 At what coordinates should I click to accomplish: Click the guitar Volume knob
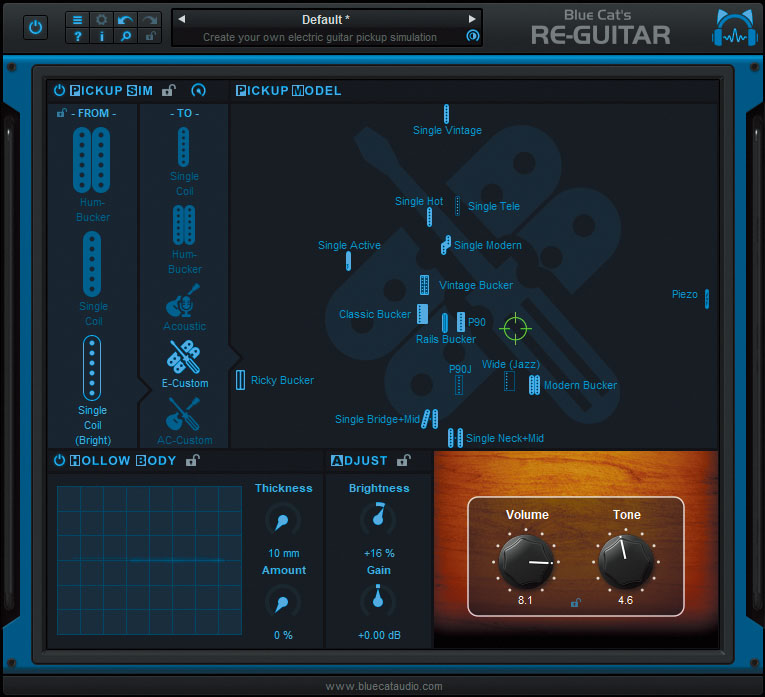tap(526, 561)
